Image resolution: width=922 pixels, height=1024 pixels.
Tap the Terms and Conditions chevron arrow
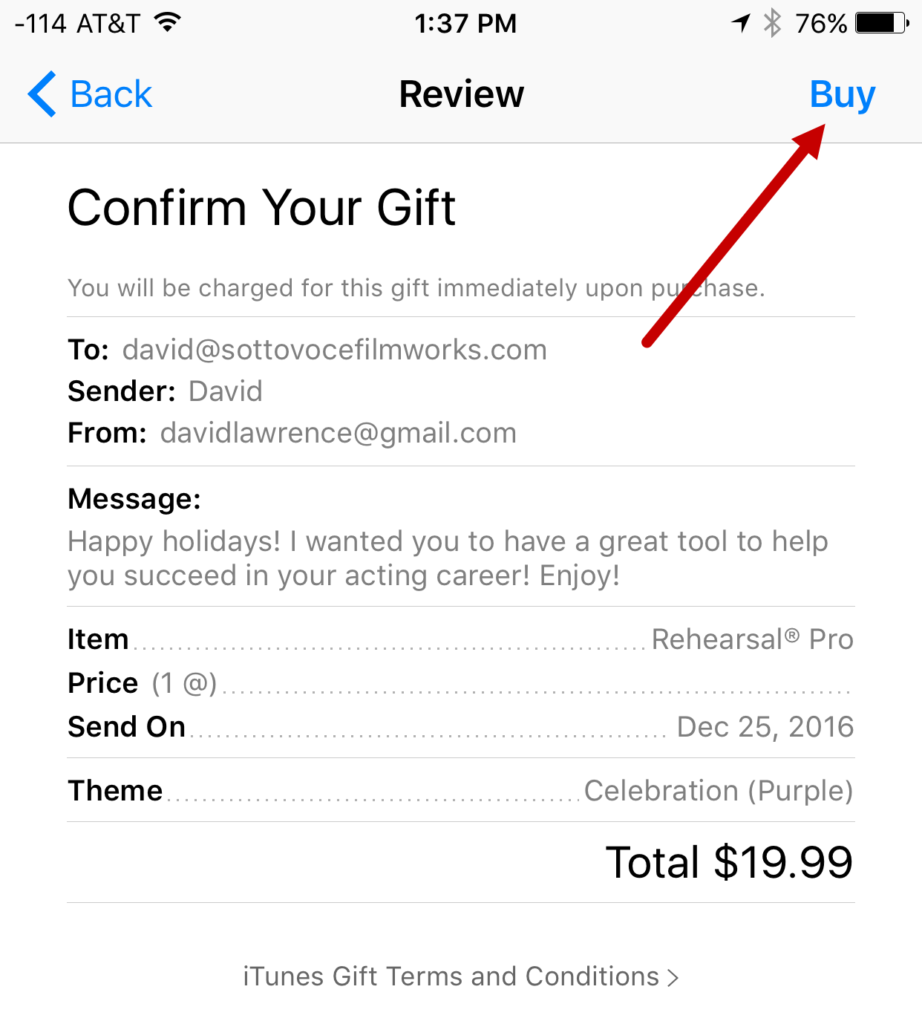[x=673, y=978]
